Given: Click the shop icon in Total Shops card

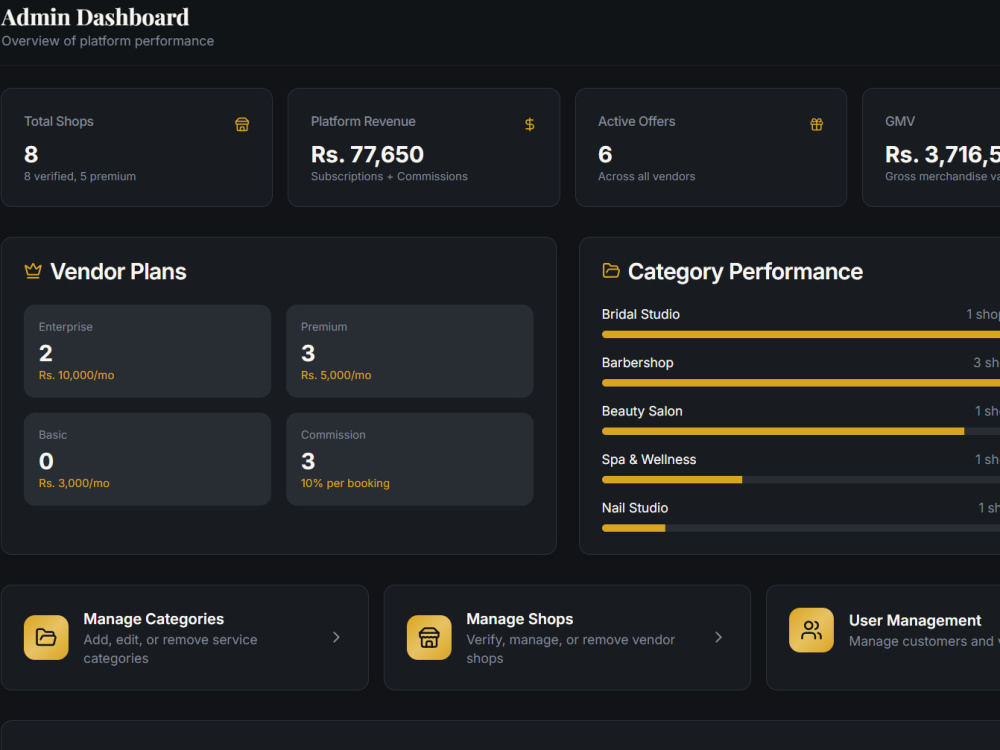Looking at the screenshot, I should click(x=242, y=124).
